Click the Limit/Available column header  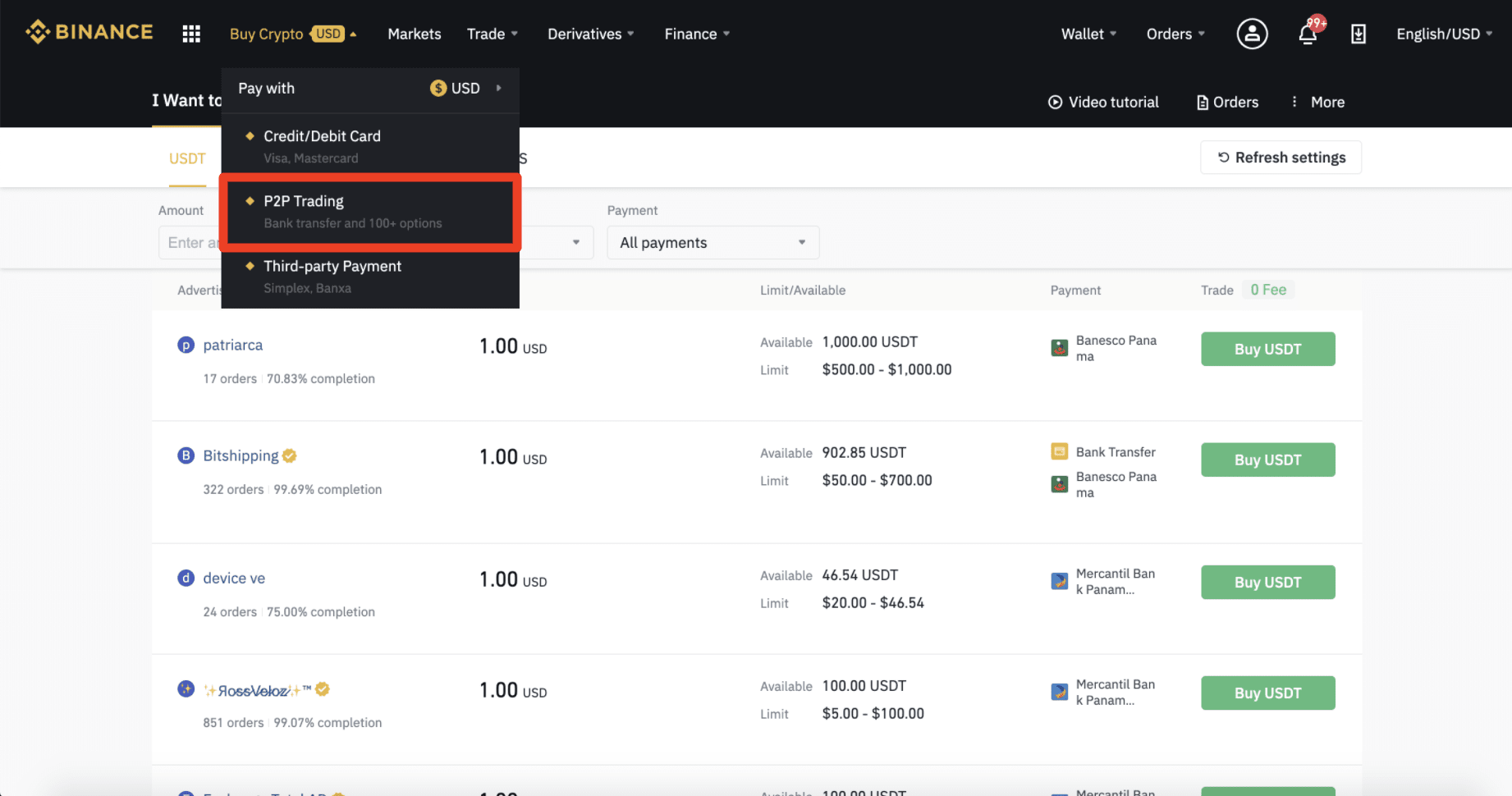tap(802, 290)
